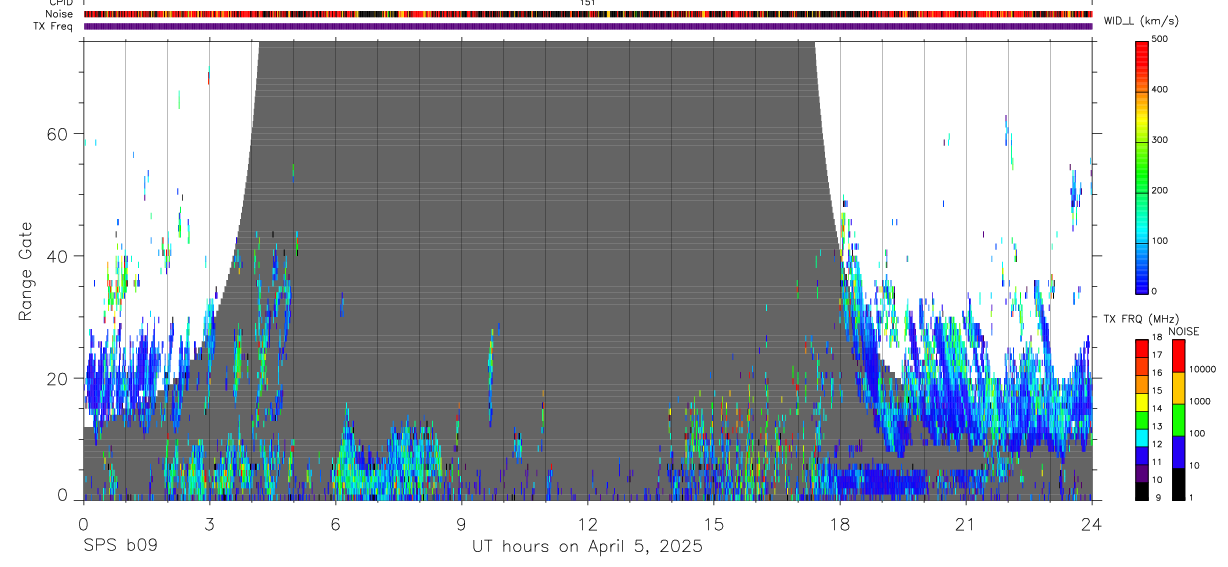The image size is (1228, 567).
Task: Click the 18 label on TX FRQ legend
Action: pyautogui.click(x=1157, y=338)
